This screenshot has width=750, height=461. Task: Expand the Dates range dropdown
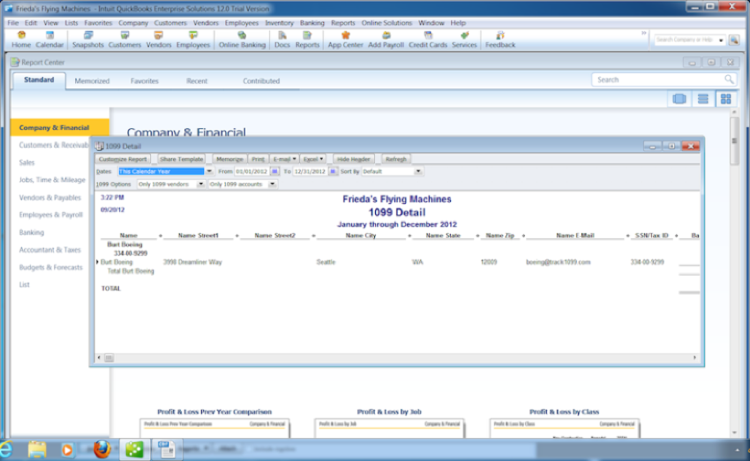coord(209,171)
